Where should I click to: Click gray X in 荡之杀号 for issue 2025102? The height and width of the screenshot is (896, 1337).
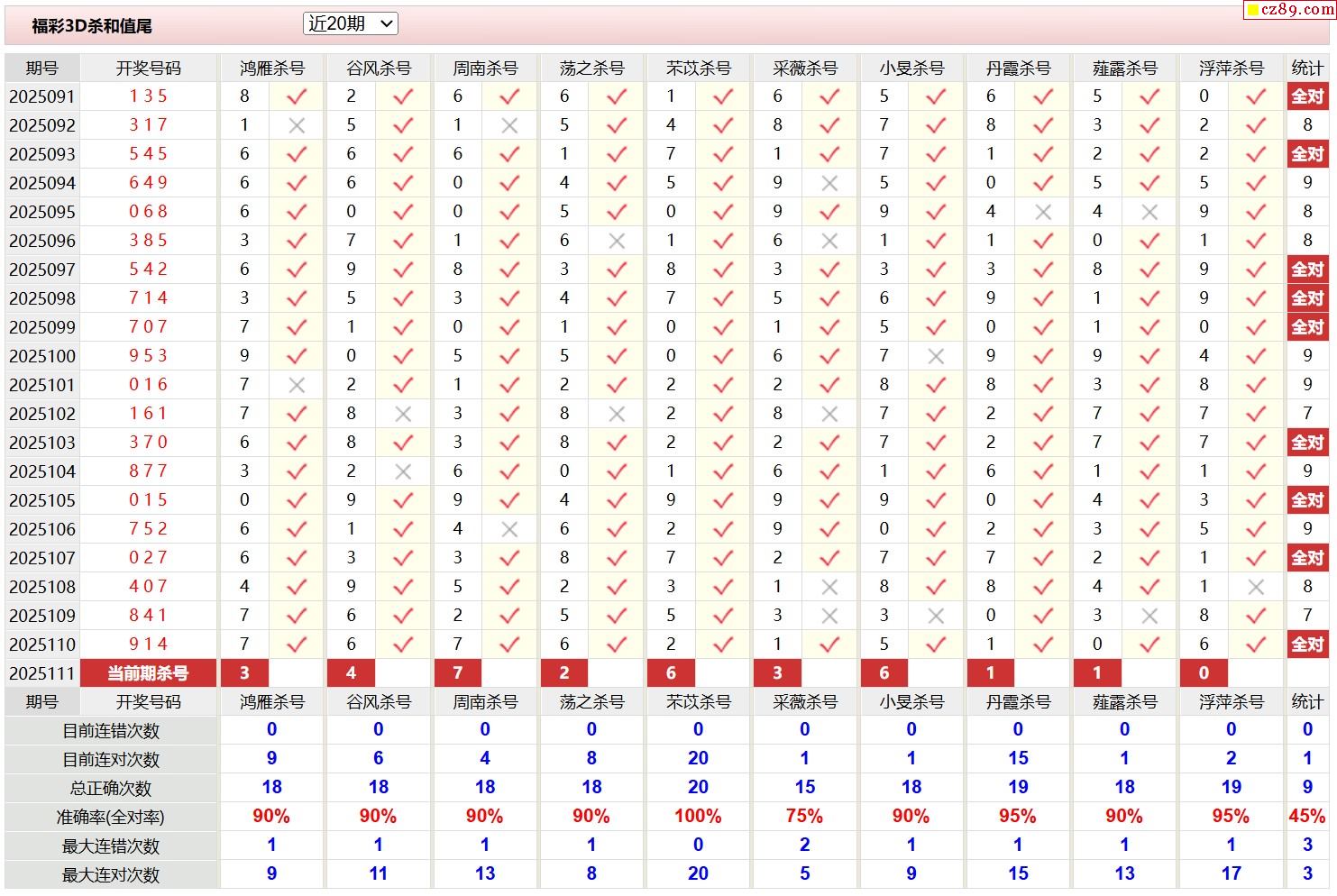(x=617, y=414)
